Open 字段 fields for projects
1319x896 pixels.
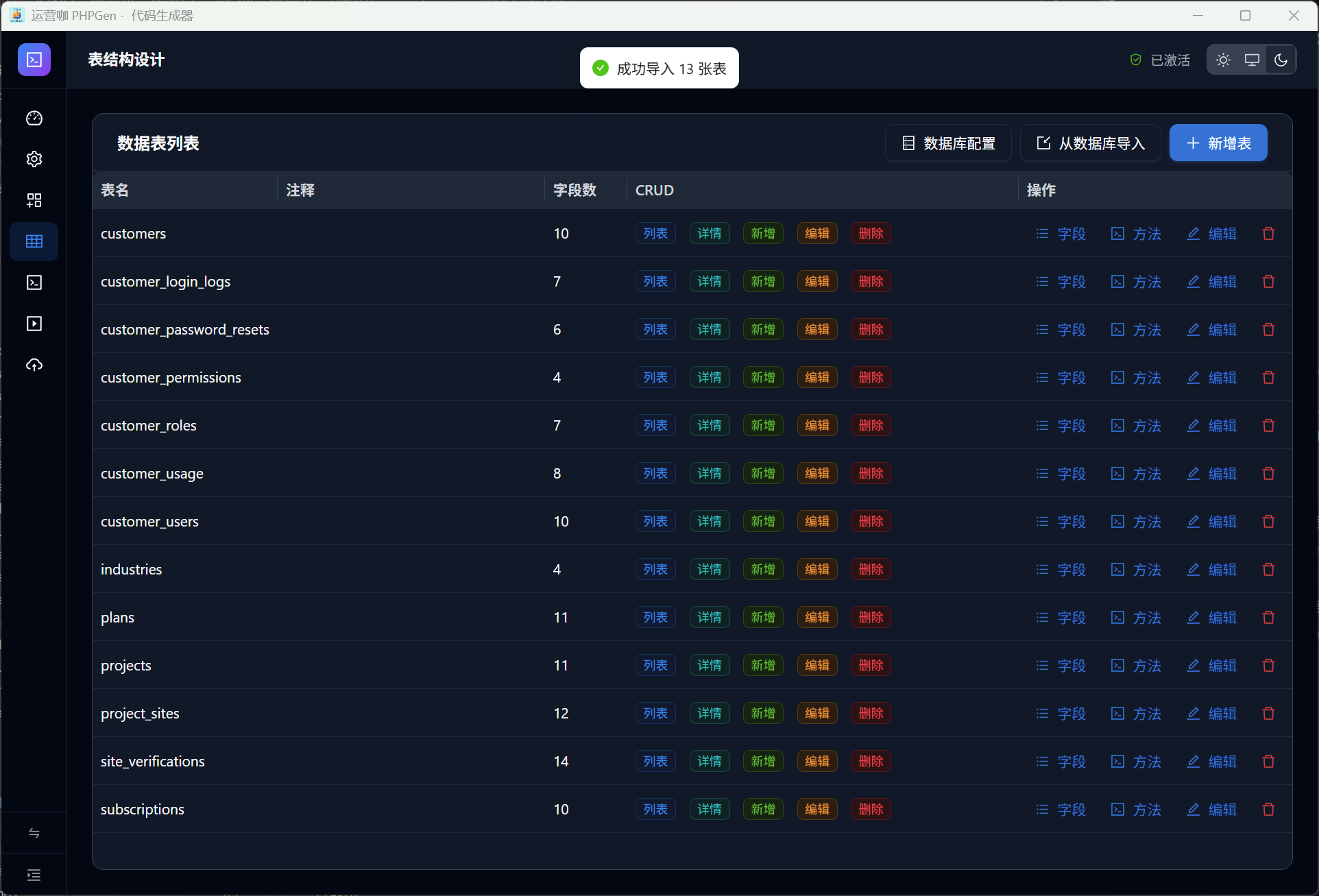pos(1061,666)
